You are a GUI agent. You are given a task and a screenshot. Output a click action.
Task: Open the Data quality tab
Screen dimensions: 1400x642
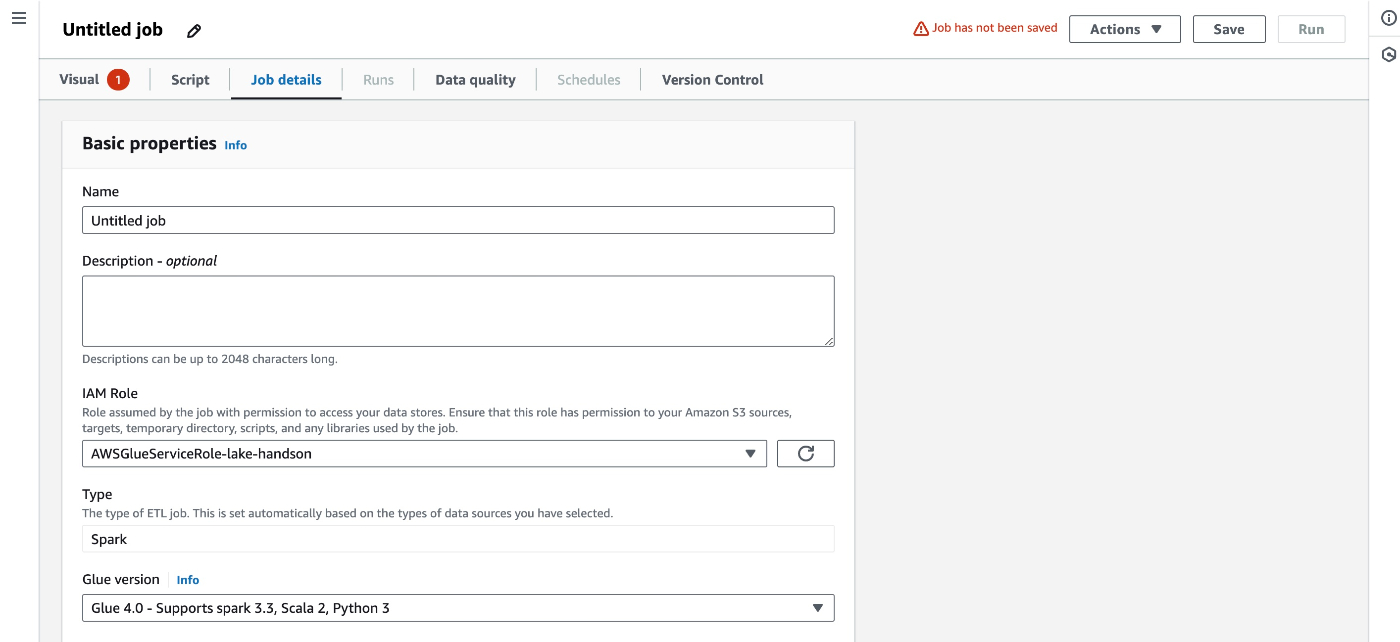click(x=475, y=80)
